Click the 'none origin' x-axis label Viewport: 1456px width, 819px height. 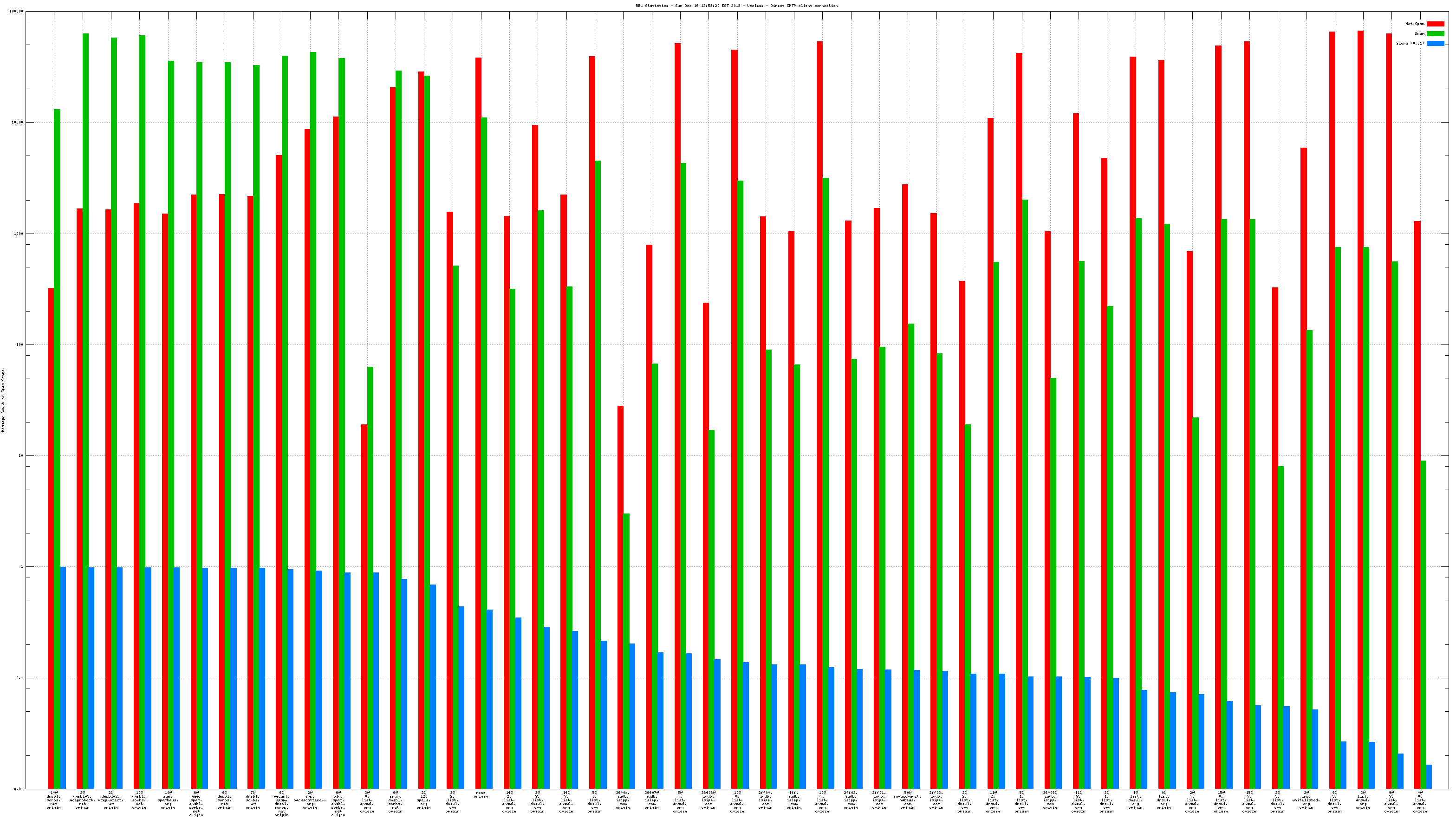pyautogui.click(x=481, y=795)
